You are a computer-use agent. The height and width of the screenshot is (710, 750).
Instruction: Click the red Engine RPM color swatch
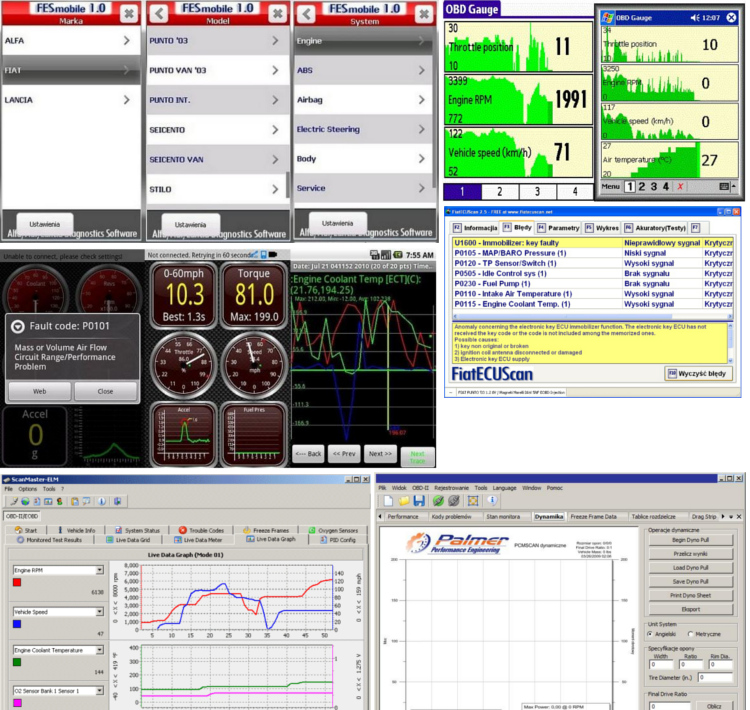coord(17,582)
